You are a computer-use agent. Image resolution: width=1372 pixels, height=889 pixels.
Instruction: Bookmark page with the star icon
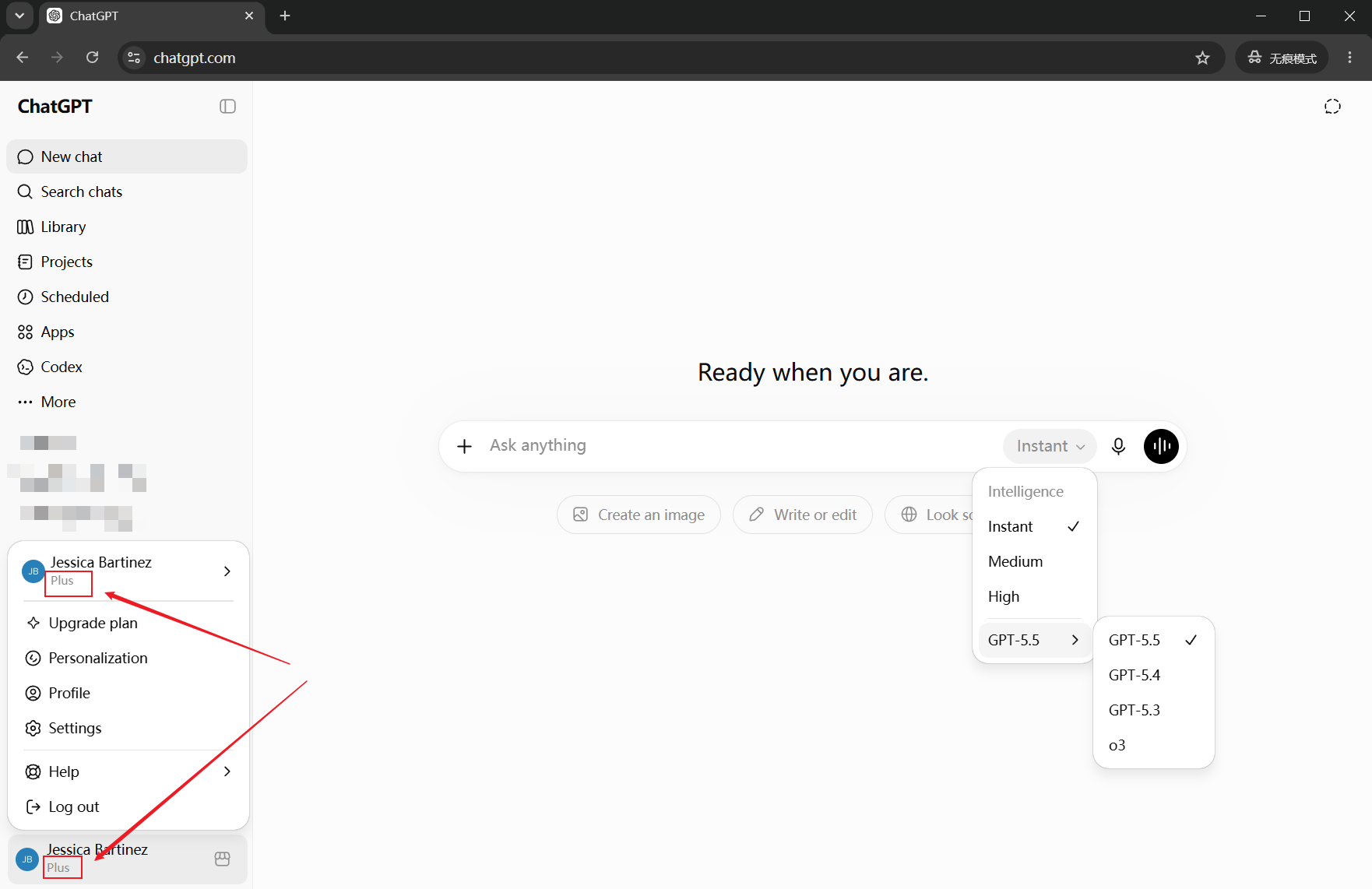pos(1202,58)
